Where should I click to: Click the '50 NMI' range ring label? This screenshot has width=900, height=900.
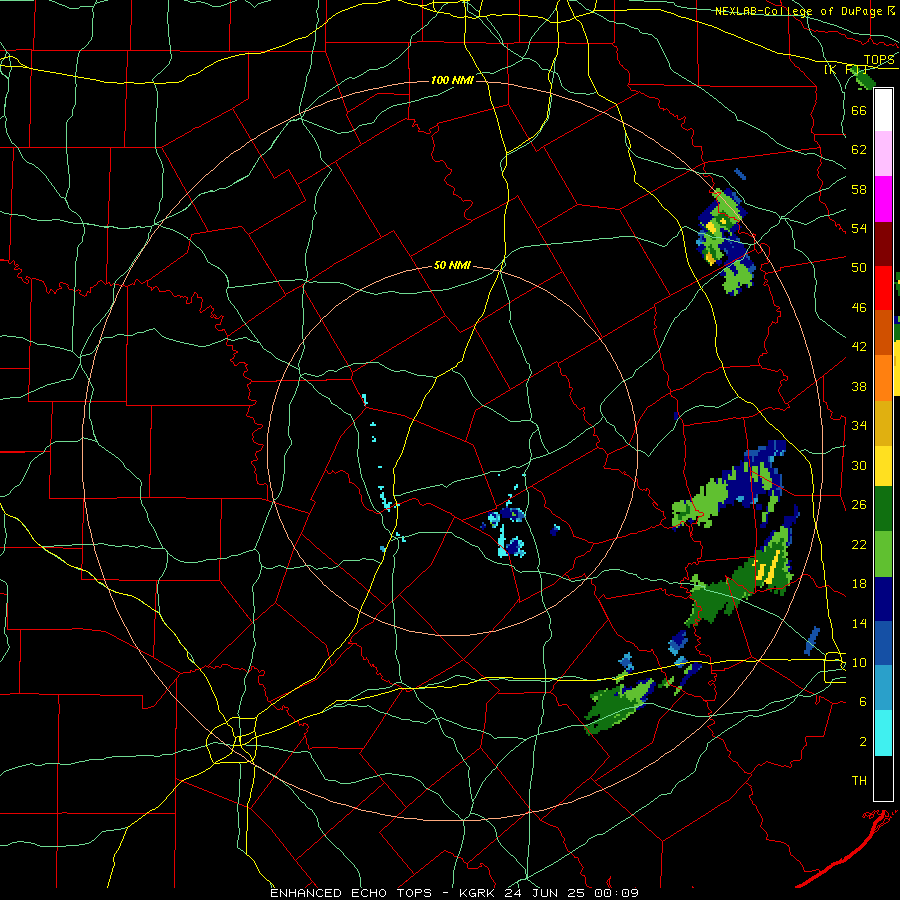pyautogui.click(x=452, y=265)
